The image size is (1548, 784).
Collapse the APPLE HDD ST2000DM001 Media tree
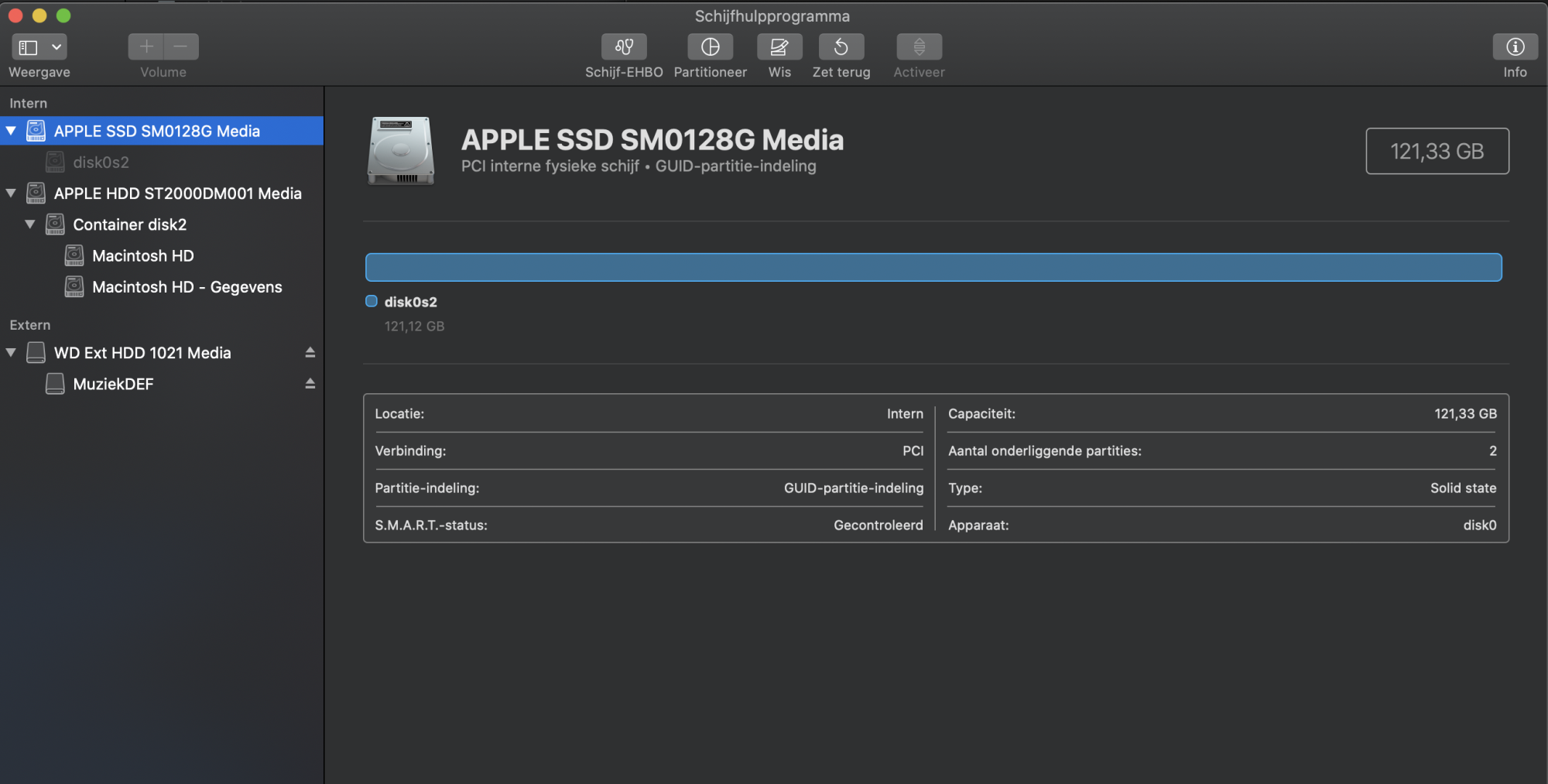pos(12,193)
